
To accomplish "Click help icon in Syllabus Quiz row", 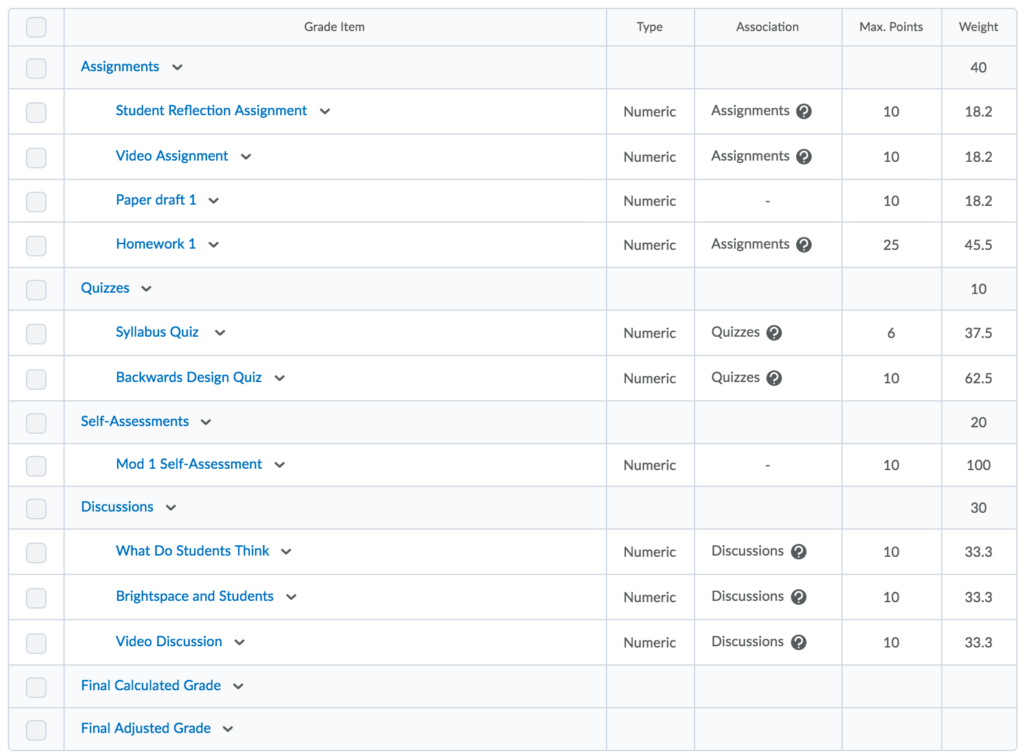I will tap(774, 333).
